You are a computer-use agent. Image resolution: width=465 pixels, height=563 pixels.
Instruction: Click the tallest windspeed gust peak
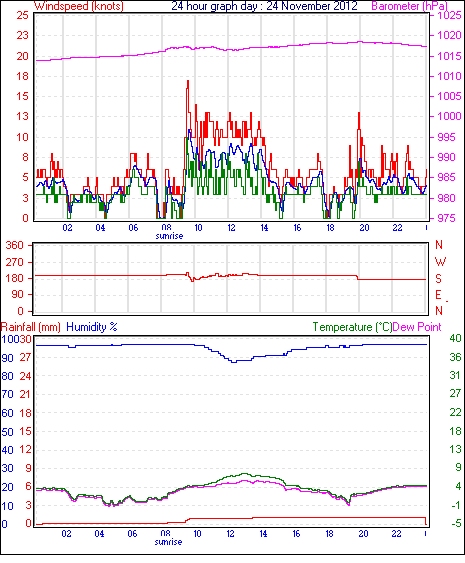[187, 83]
